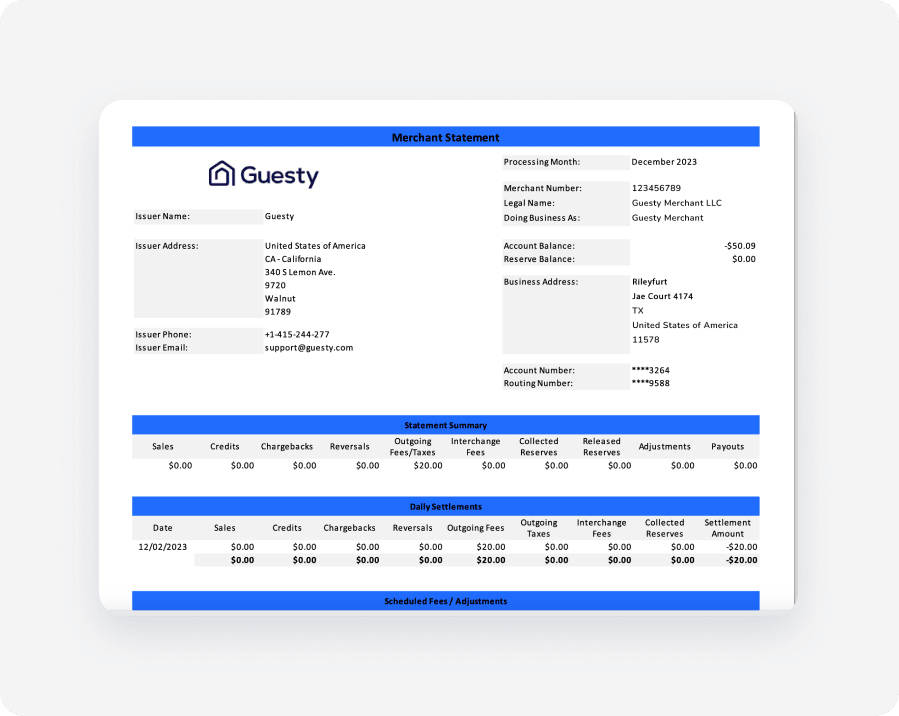Click the 'Issuer Phone:' label

point(163,335)
